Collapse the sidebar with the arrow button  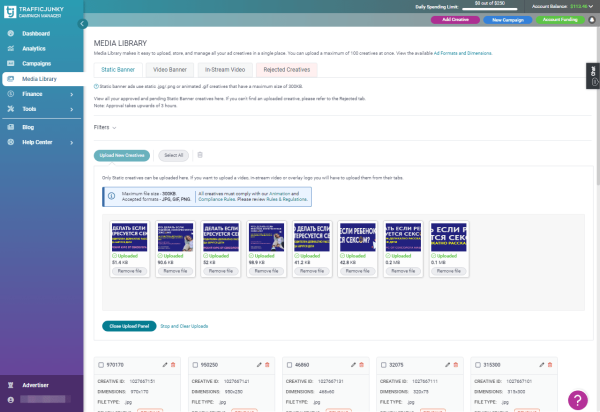81,22
